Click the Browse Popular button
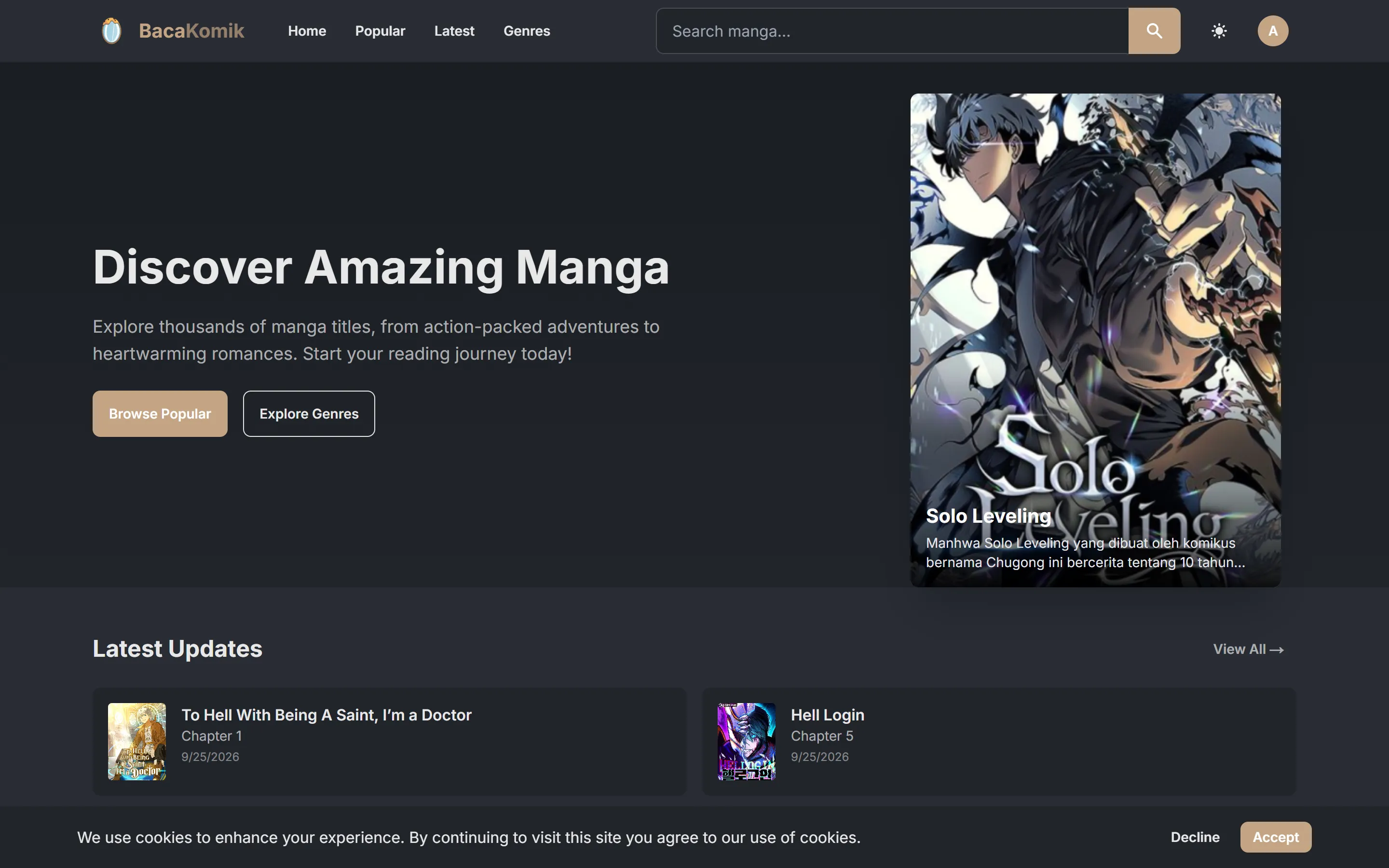1389x868 pixels. click(160, 413)
